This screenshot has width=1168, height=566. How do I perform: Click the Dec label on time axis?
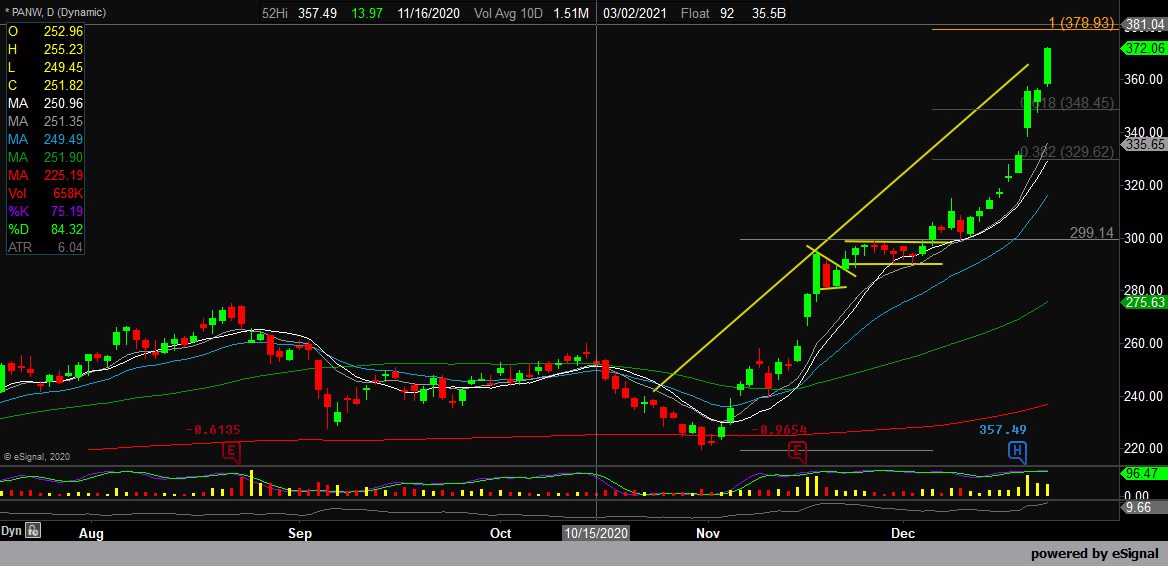coord(903,533)
